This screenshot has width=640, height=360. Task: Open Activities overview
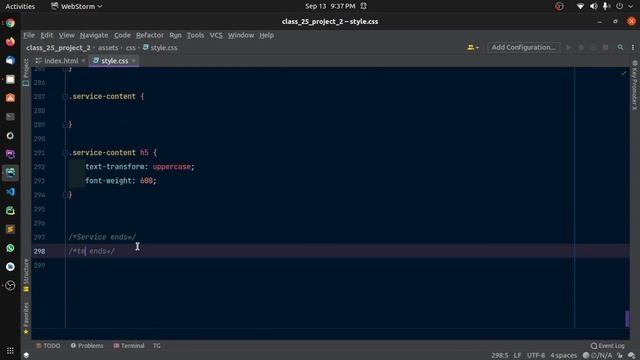pyautogui.click(x=20, y=6)
